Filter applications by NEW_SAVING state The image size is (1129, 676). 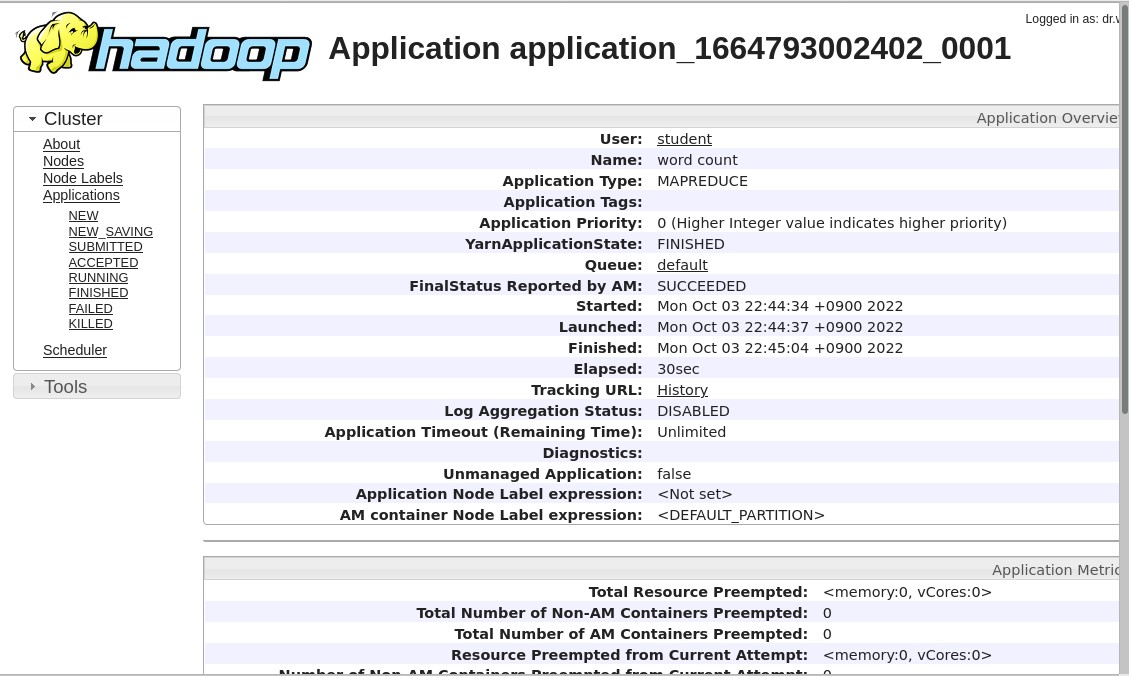coord(111,232)
